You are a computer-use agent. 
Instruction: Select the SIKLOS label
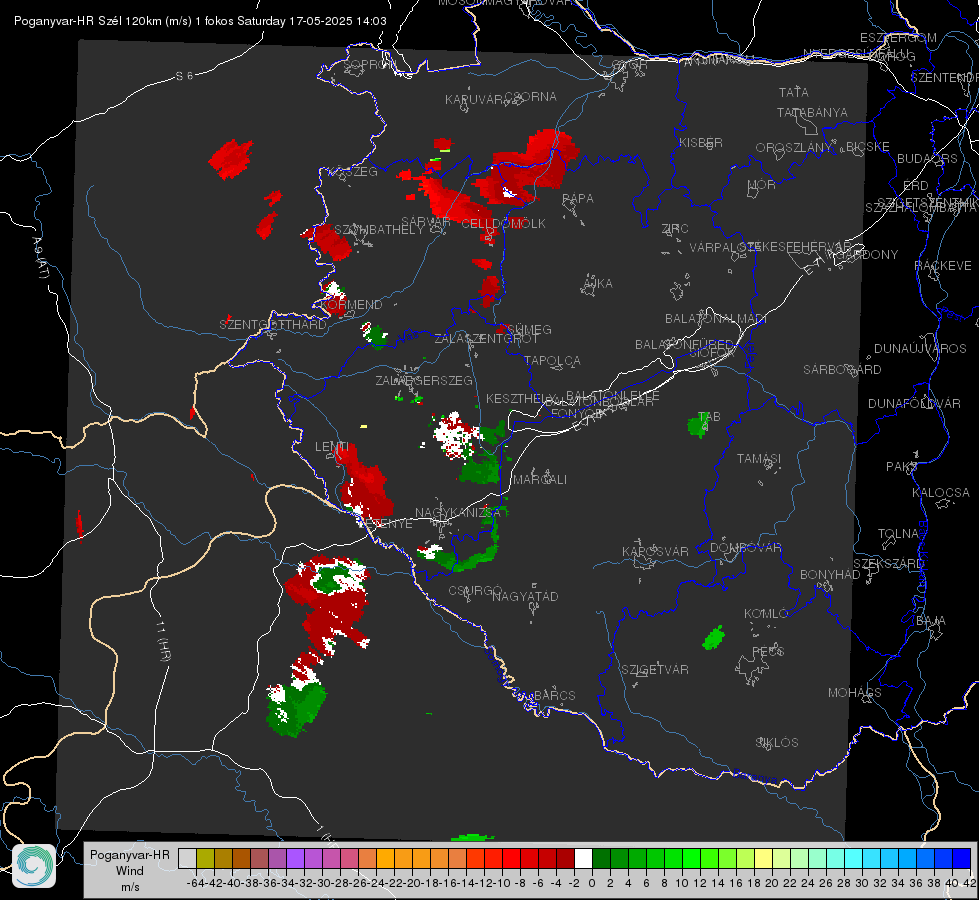(777, 743)
